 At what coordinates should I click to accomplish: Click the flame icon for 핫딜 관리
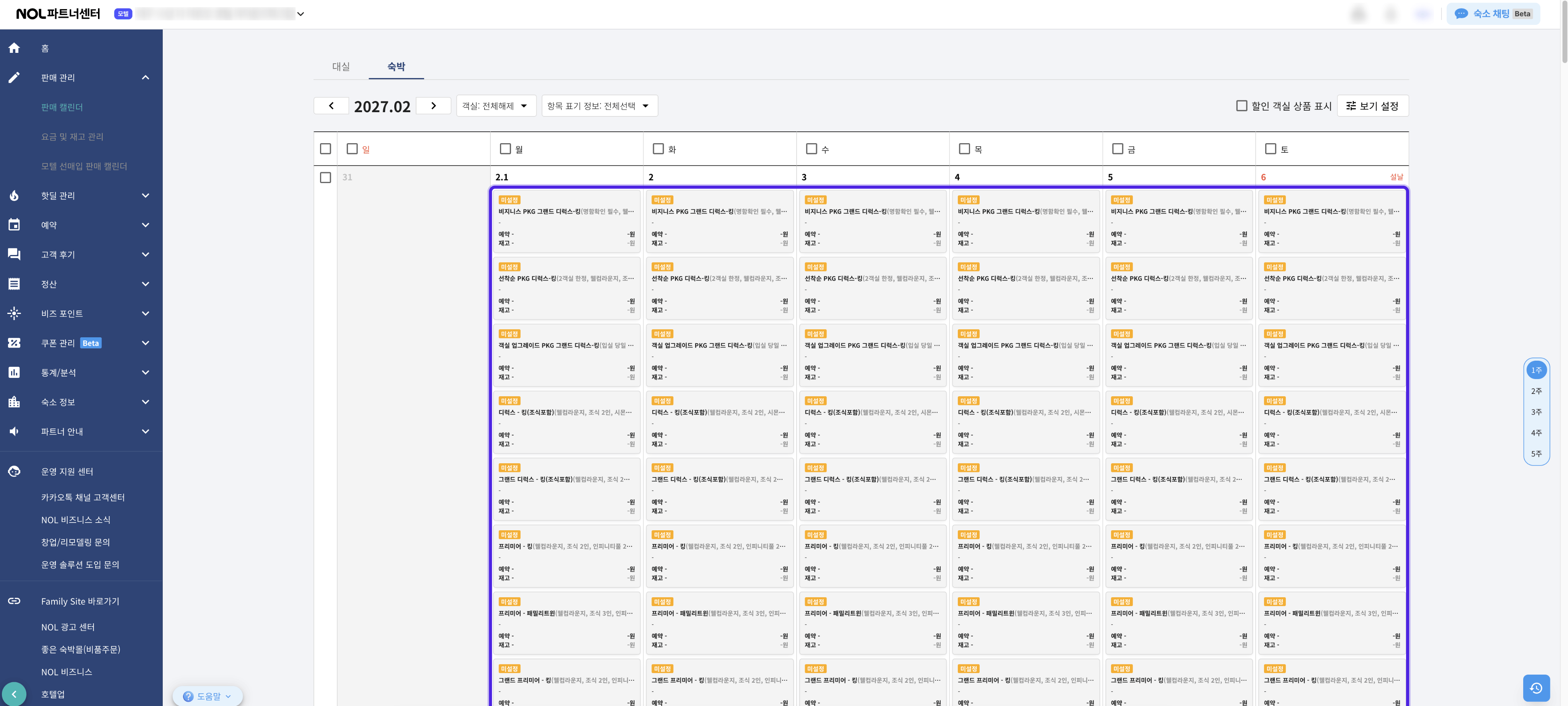(x=14, y=195)
